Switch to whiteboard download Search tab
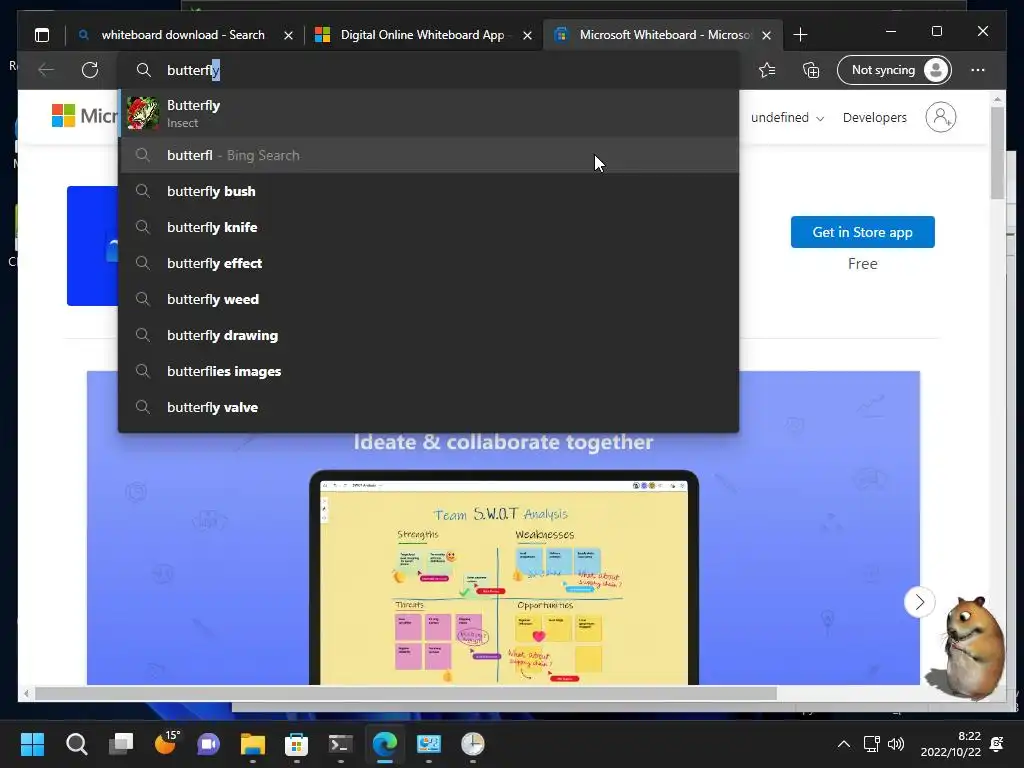The image size is (1024, 768). tap(183, 35)
